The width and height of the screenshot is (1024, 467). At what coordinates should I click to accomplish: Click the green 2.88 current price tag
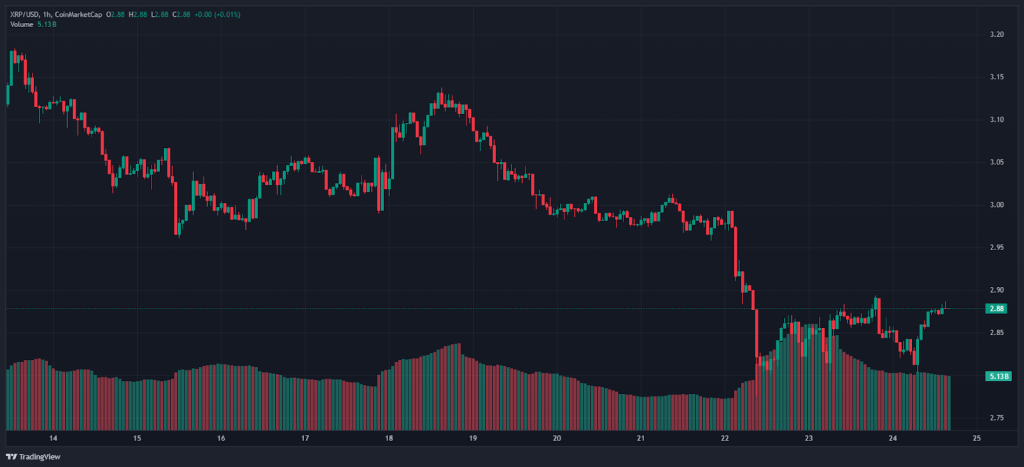[995, 309]
